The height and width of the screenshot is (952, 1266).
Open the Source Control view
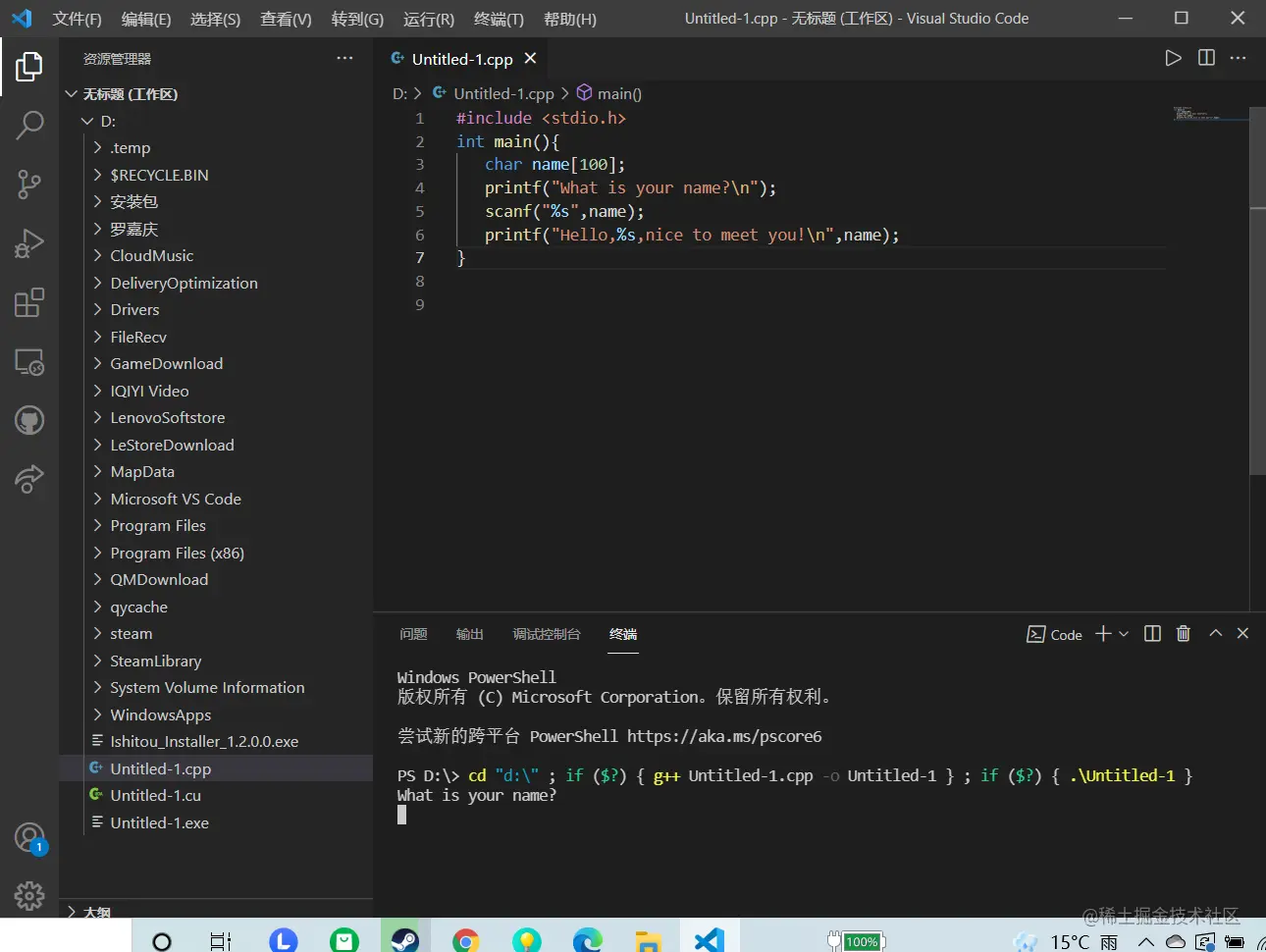click(x=29, y=184)
